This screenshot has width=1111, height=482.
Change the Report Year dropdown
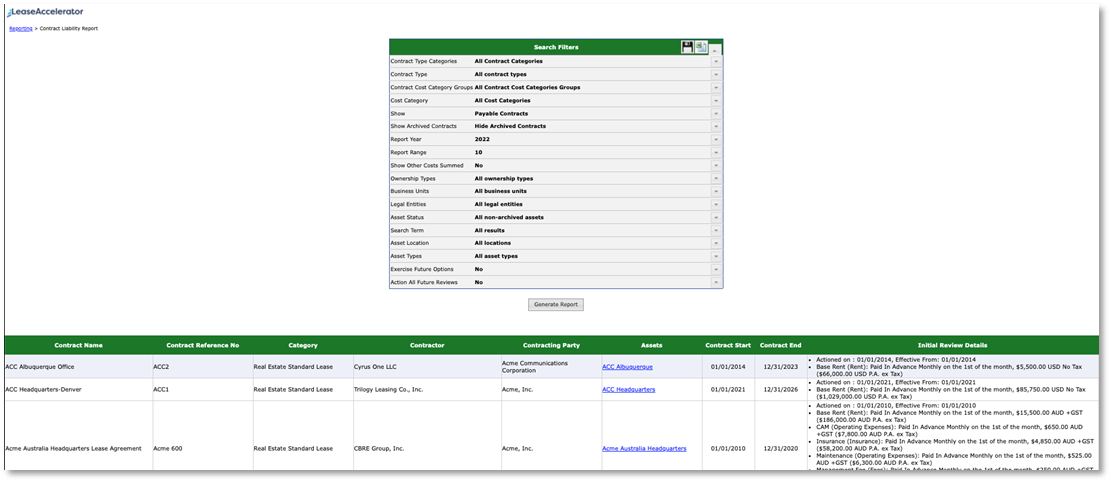pos(716,139)
